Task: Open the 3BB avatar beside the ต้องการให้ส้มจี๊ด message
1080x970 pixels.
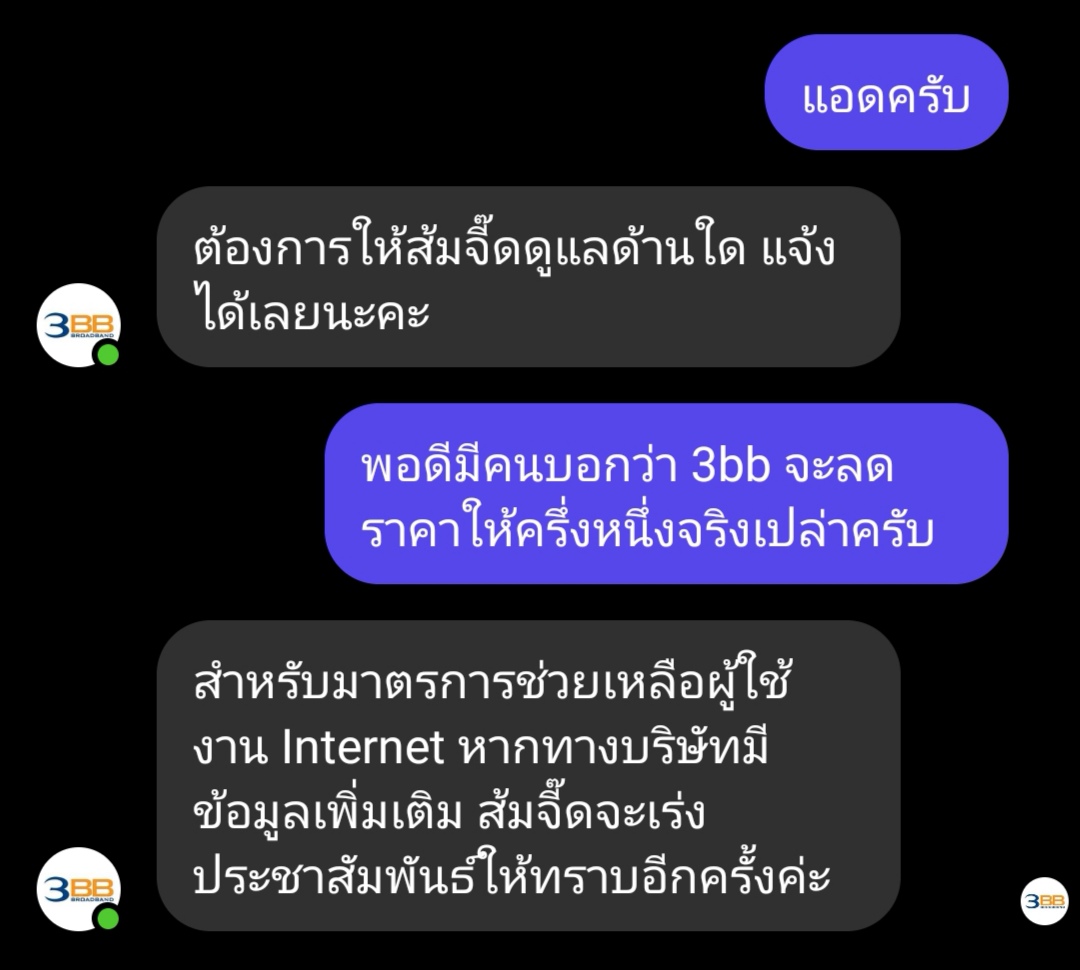Action: [x=79, y=324]
